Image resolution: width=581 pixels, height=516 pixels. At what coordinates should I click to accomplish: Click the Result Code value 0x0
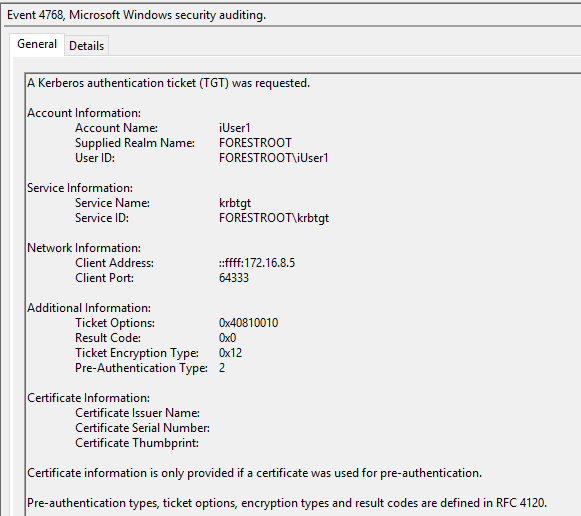[x=227, y=338]
